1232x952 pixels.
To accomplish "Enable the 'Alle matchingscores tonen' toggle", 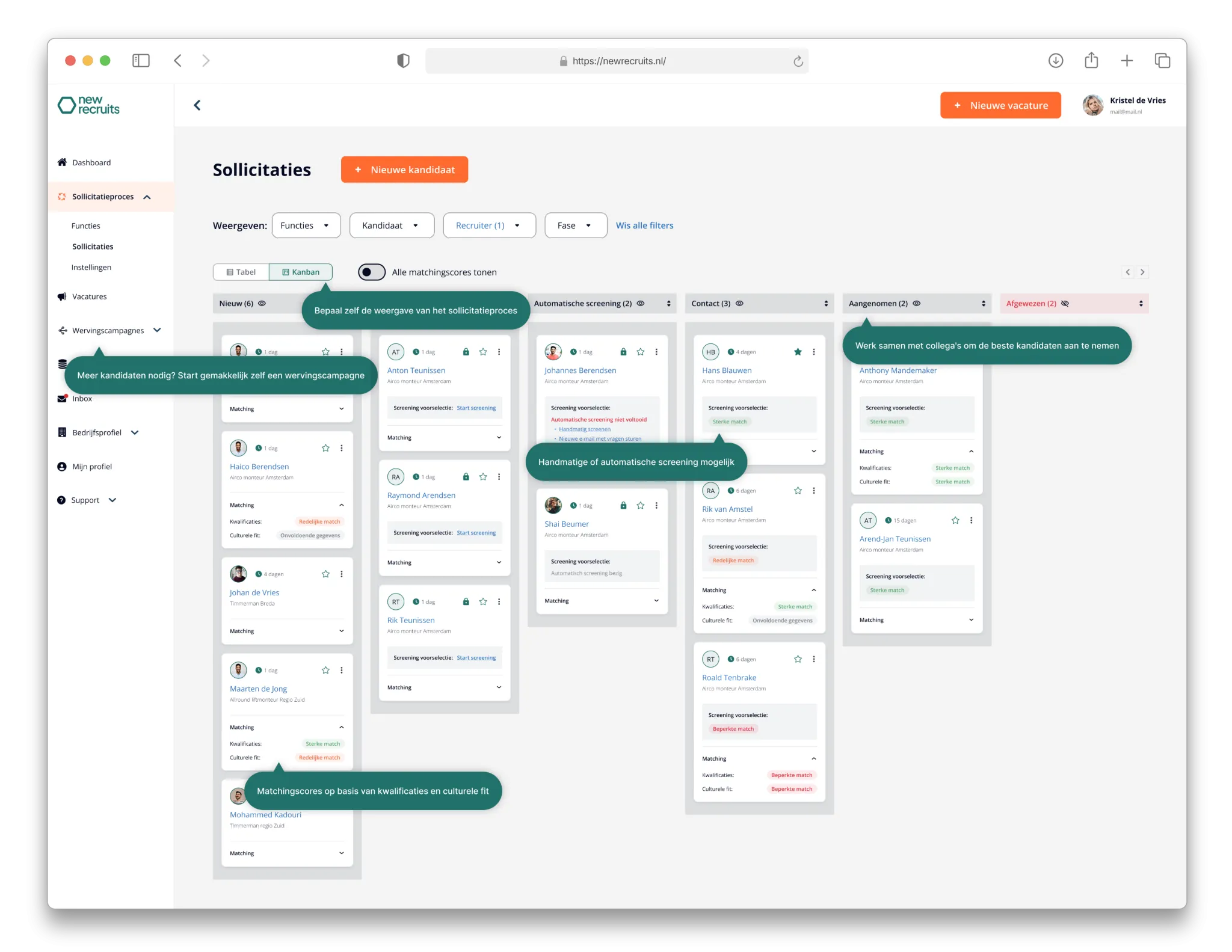I will pyautogui.click(x=371, y=272).
